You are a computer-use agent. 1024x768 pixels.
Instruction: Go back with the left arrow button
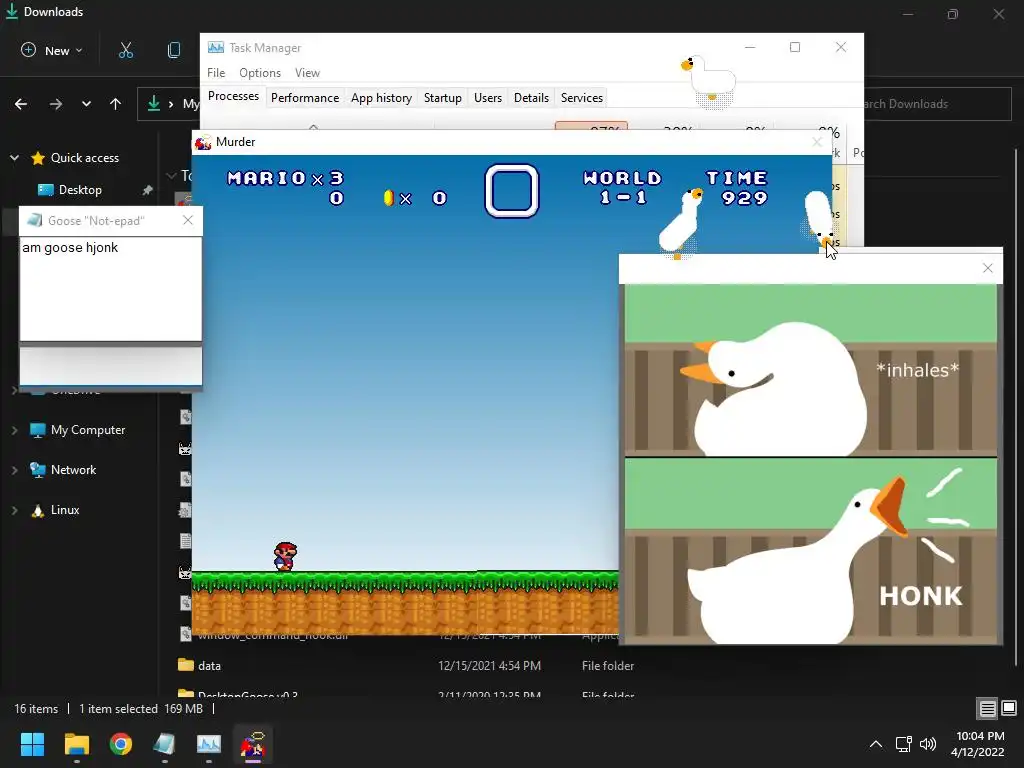click(21, 104)
